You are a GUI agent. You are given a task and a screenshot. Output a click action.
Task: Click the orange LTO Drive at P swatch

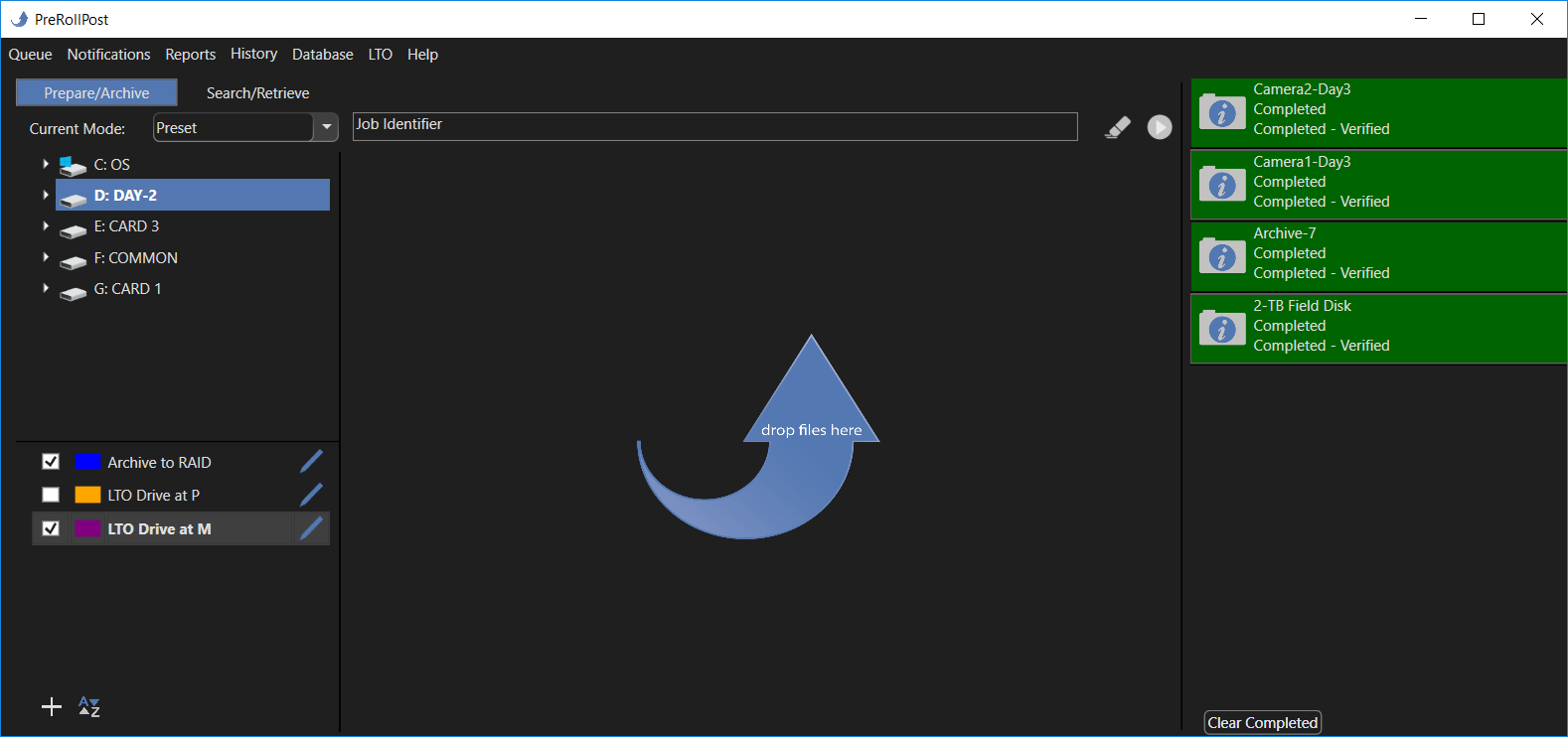pyautogui.click(x=87, y=495)
